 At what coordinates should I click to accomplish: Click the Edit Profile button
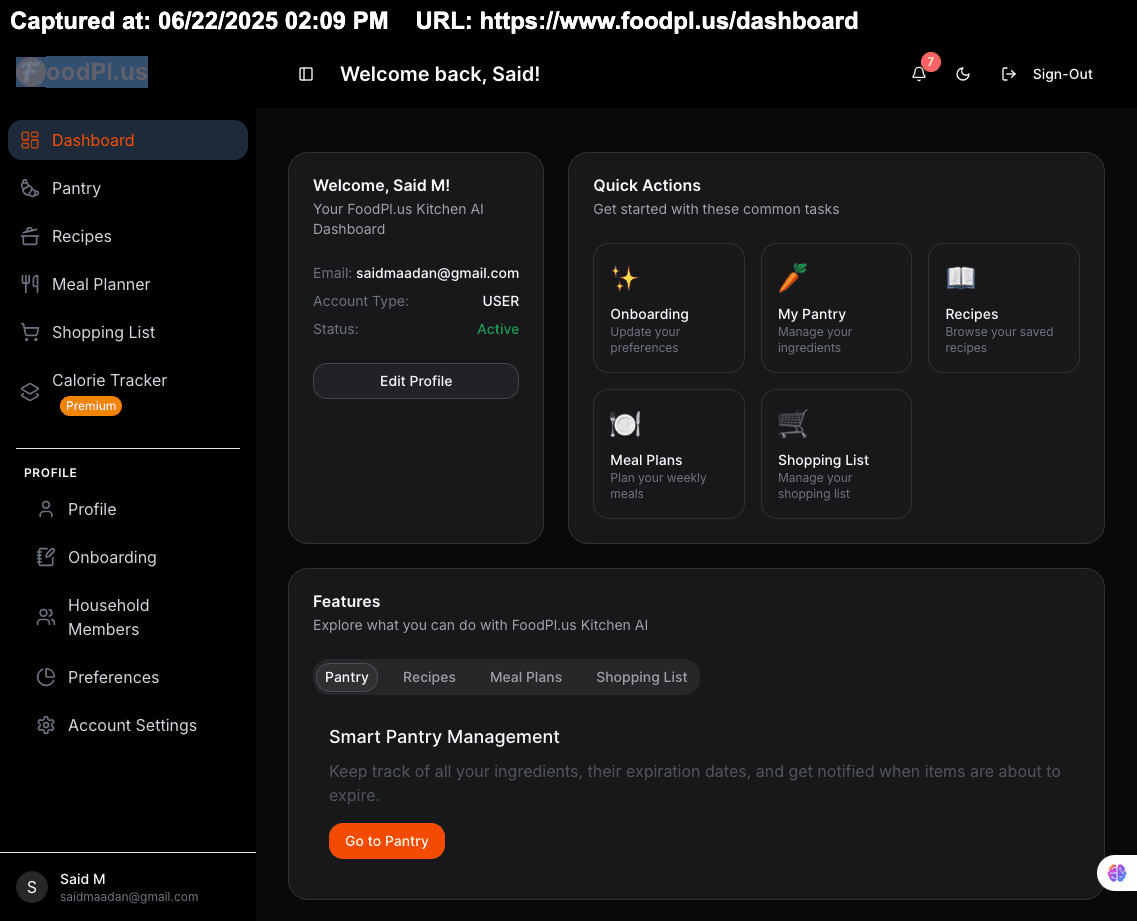[416, 381]
